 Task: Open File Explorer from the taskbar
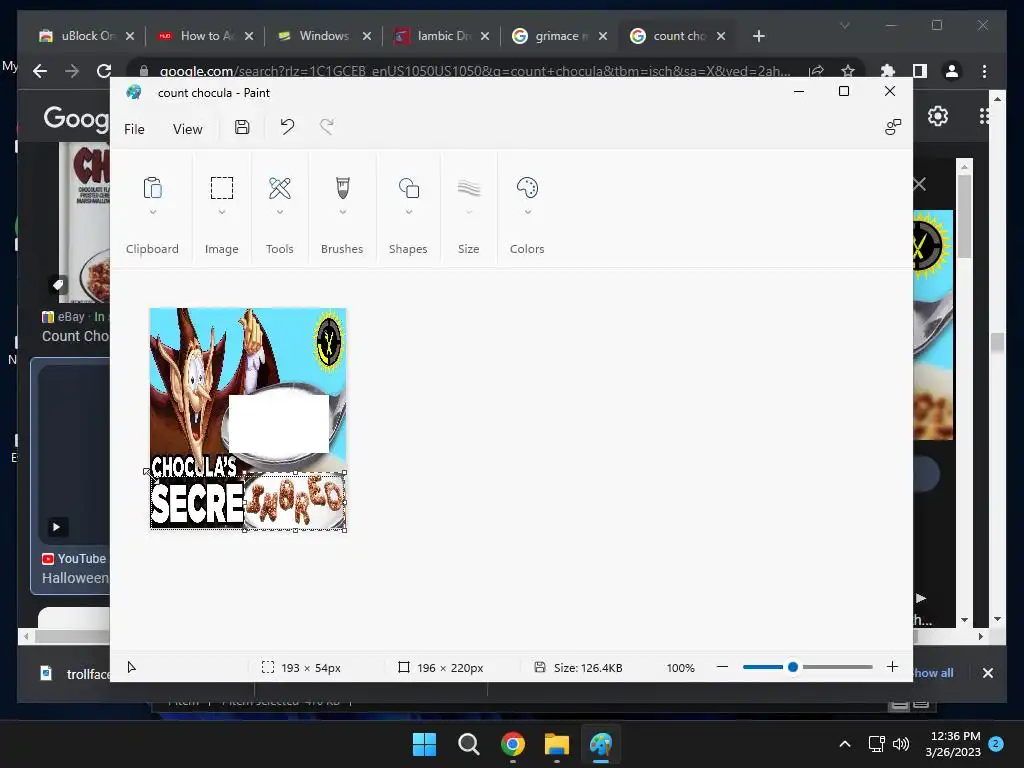pos(557,744)
